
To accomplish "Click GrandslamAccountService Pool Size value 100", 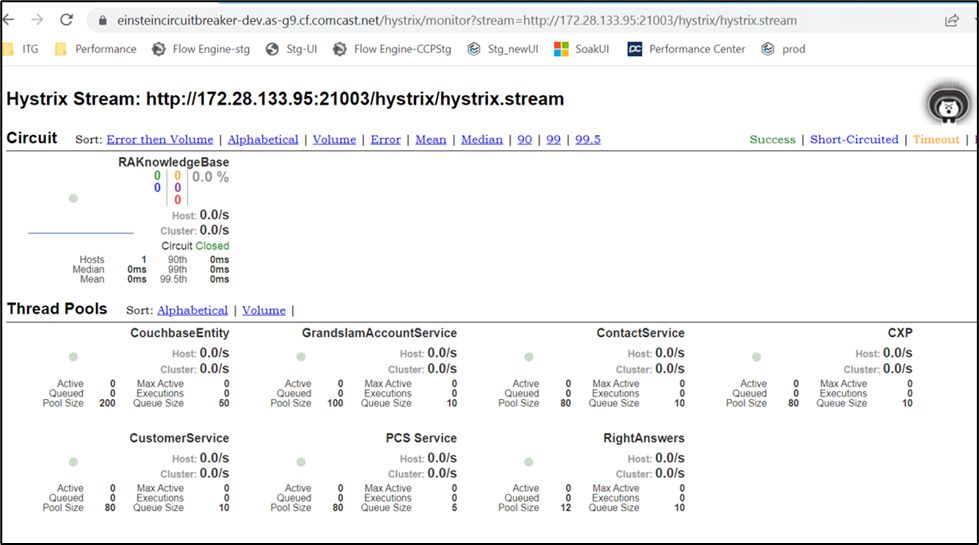I will [x=335, y=403].
